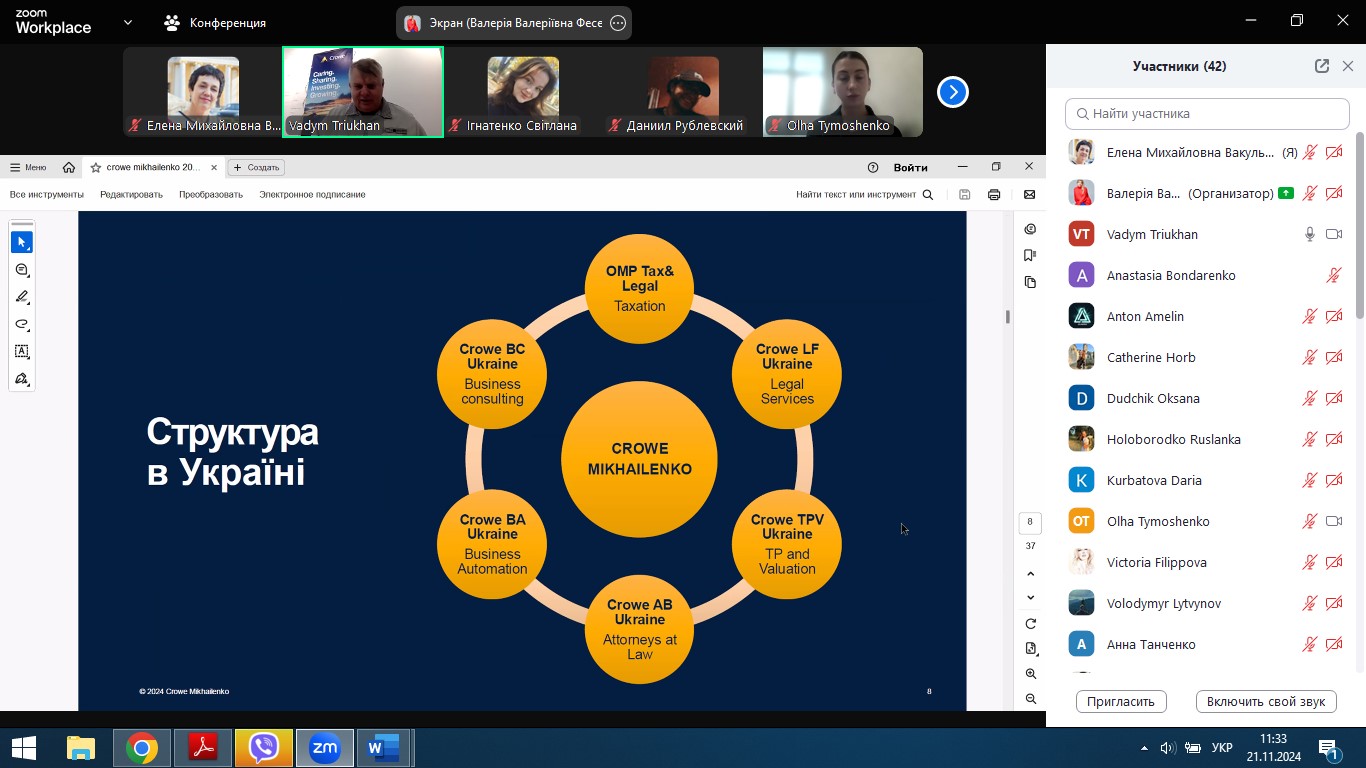Viewport: 1366px width, 768px height.
Task: Toggle Vadym Triukhan's microphone in participants list
Action: pos(1309,234)
